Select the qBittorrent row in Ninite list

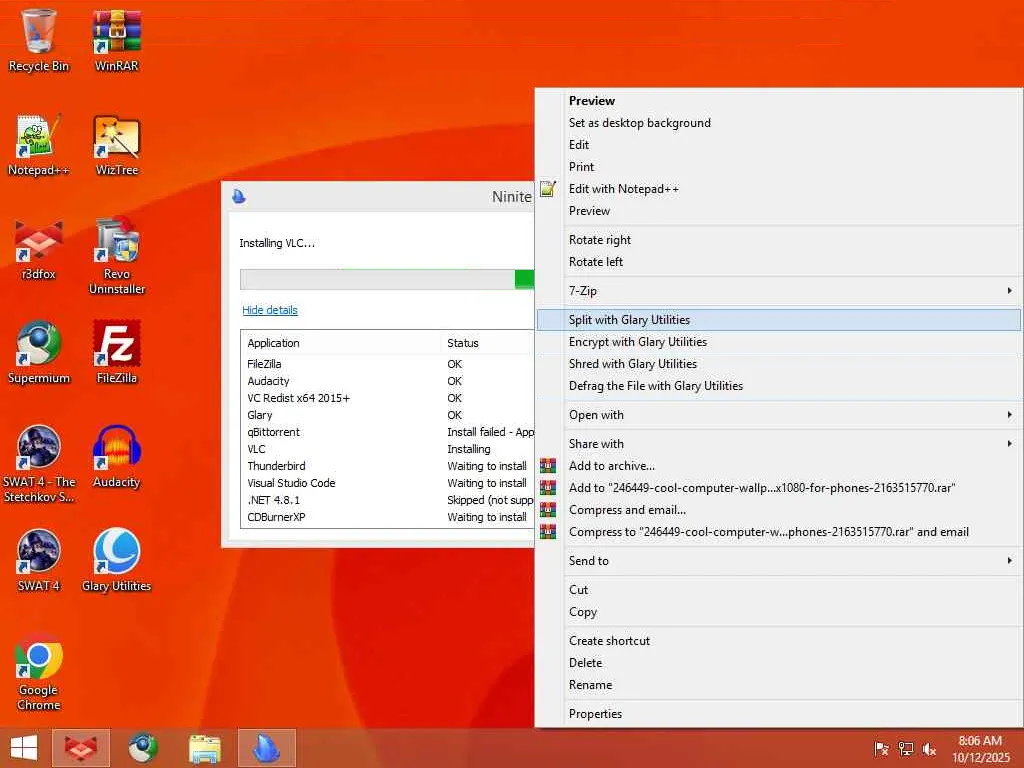(x=388, y=432)
